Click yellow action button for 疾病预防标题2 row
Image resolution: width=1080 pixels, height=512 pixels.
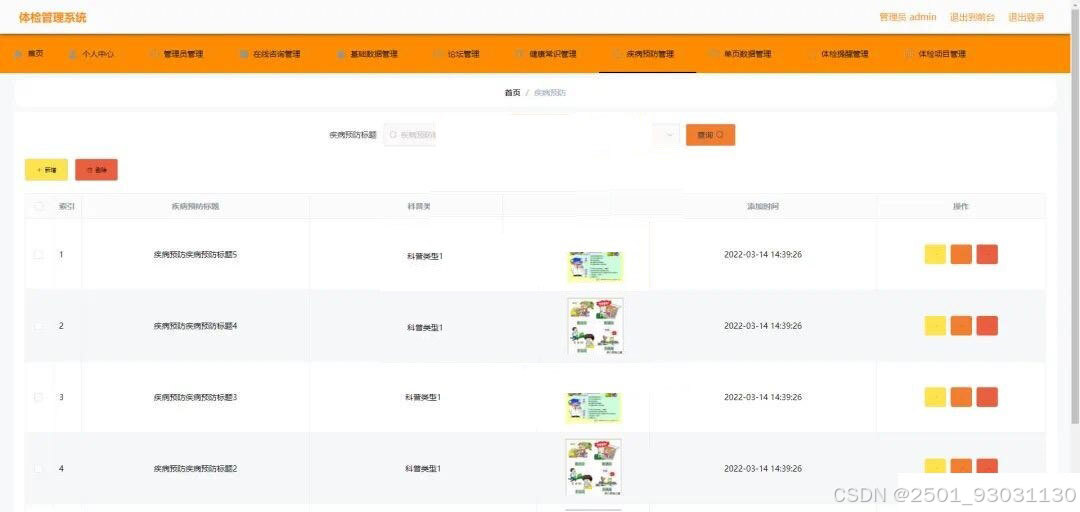935,467
